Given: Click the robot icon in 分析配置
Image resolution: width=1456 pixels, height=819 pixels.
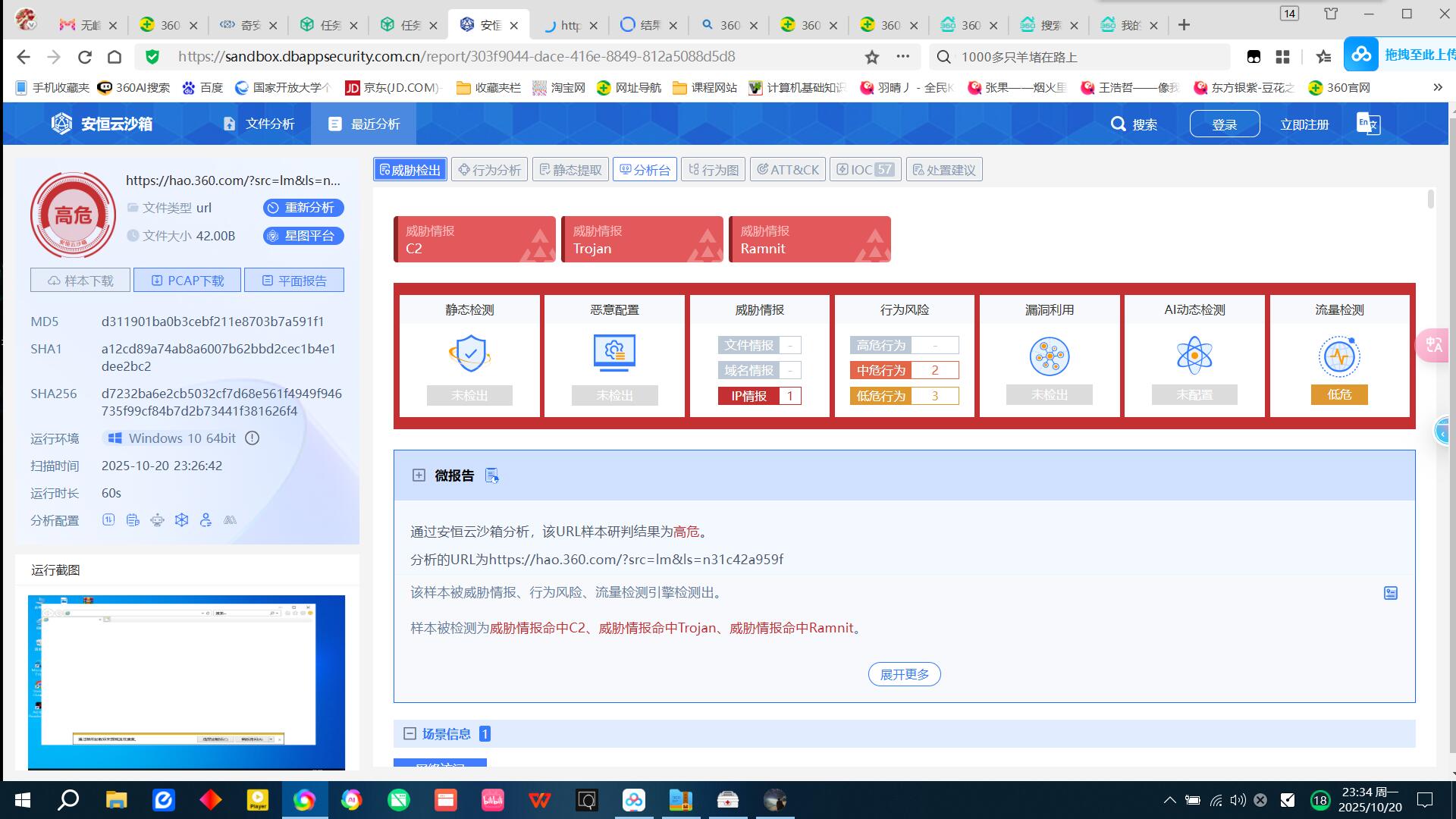Looking at the screenshot, I should tap(157, 520).
